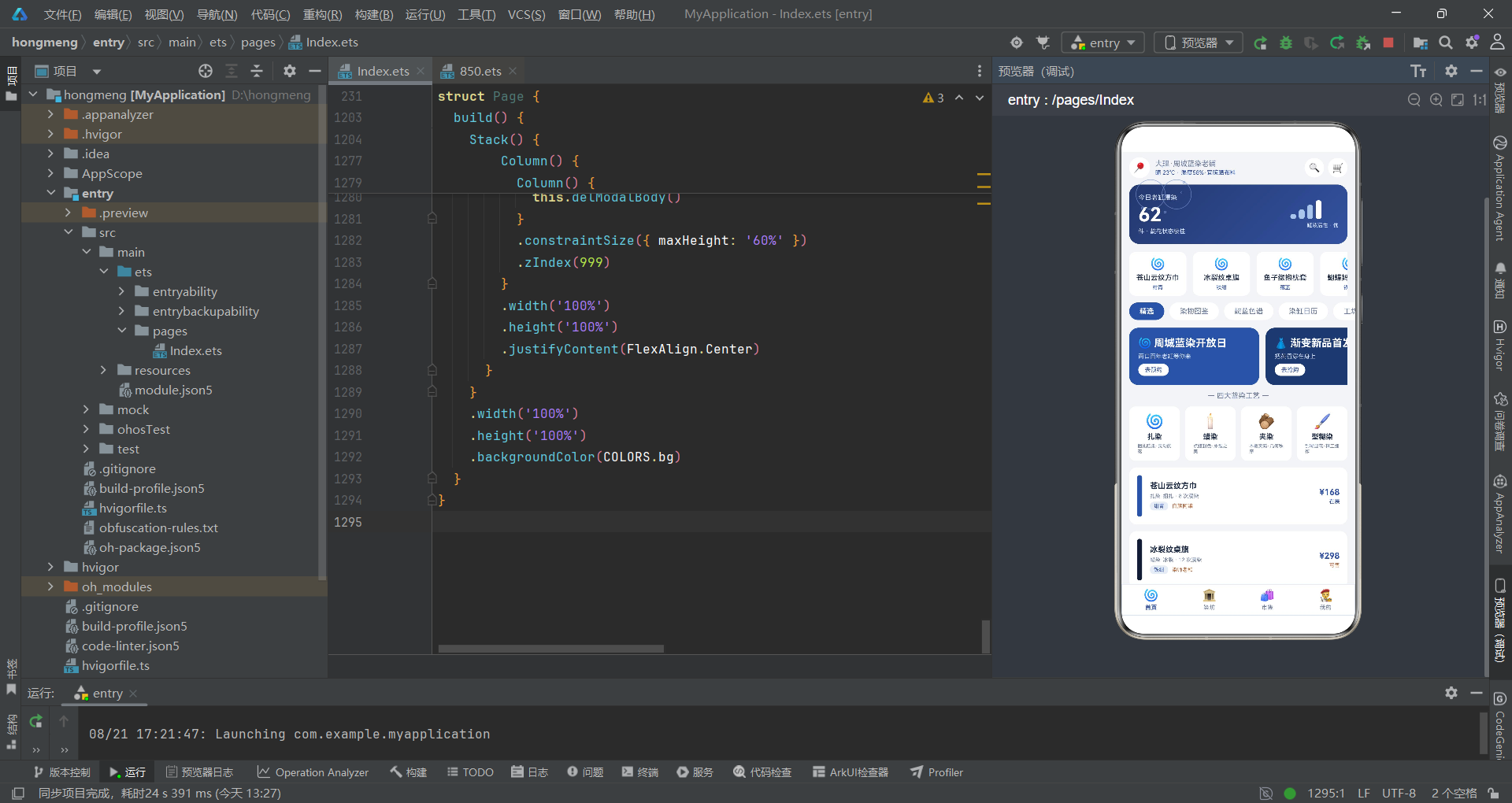Reset previewer zoom to 1:1
The width and height of the screenshot is (1512, 803).
click(x=1479, y=100)
